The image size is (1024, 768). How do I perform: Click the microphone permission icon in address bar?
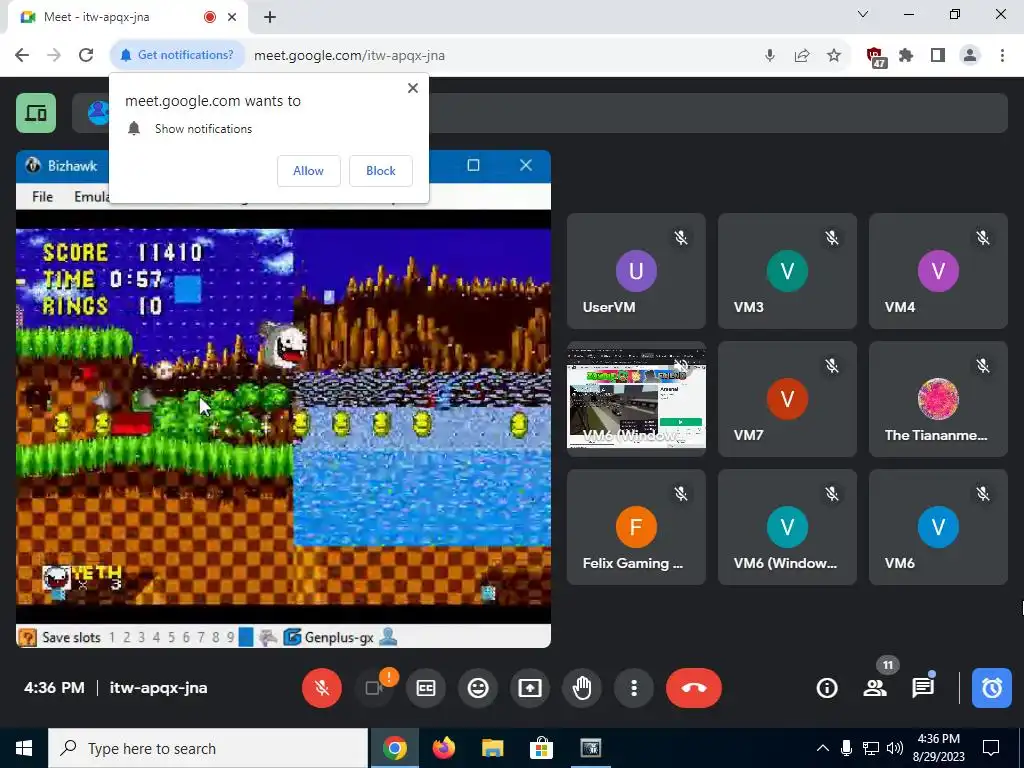pos(770,56)
